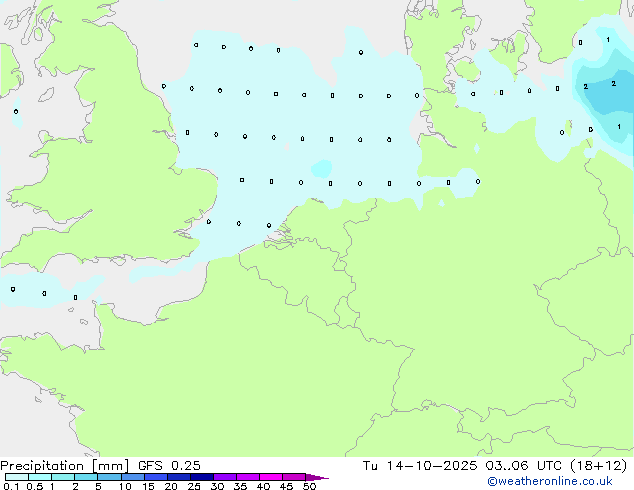Select the 40–45 mm magenta legend swatch
634x490 pixels.
click(x=271, y=477)
